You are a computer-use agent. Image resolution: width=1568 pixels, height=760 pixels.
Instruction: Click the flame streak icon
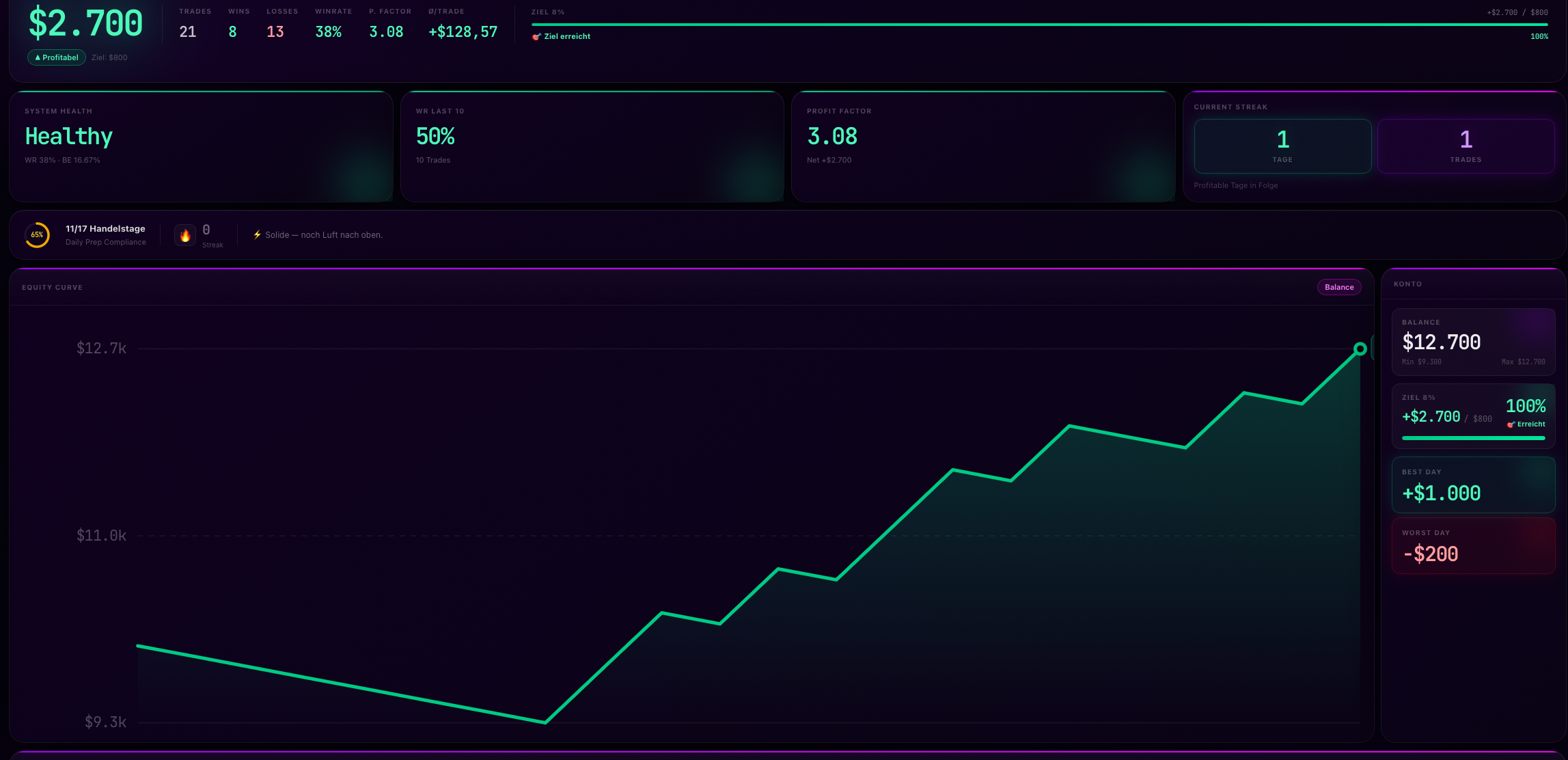[185, 235]
